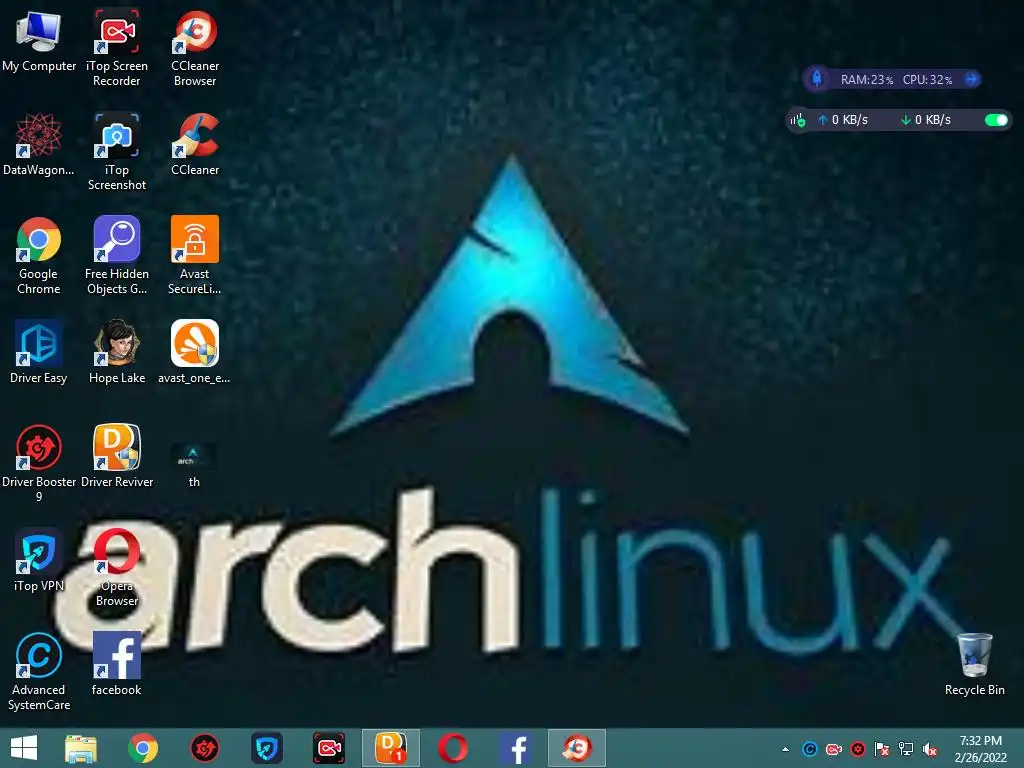Screen dimensions: 1024x768
Task: Launch iTop Screen Recorder desktop shortcut
Action: [x=117, y=47]
